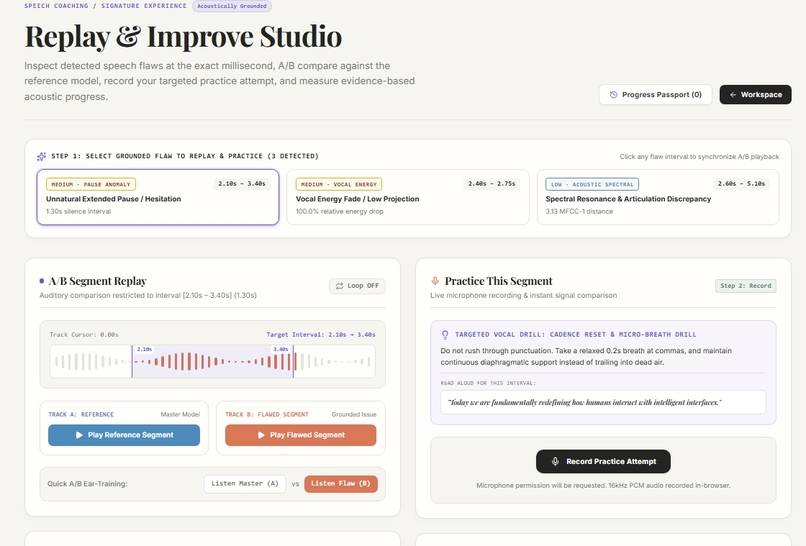Click the 1.30s silence interval text
Image resolution: width=806 pixels, height=546 pixels.
pos(78,211)
